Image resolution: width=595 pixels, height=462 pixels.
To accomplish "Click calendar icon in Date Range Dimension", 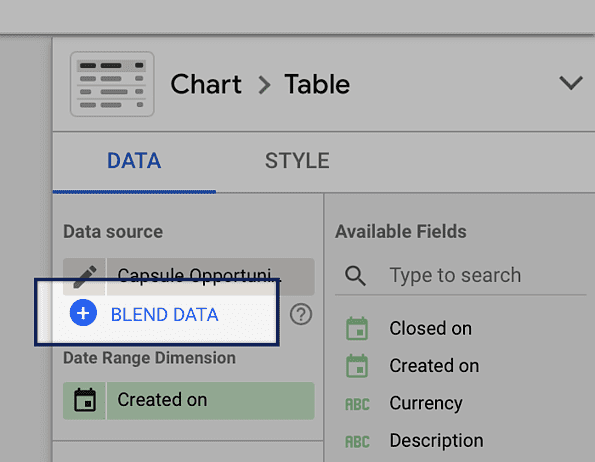I will [x=85, y=400].
